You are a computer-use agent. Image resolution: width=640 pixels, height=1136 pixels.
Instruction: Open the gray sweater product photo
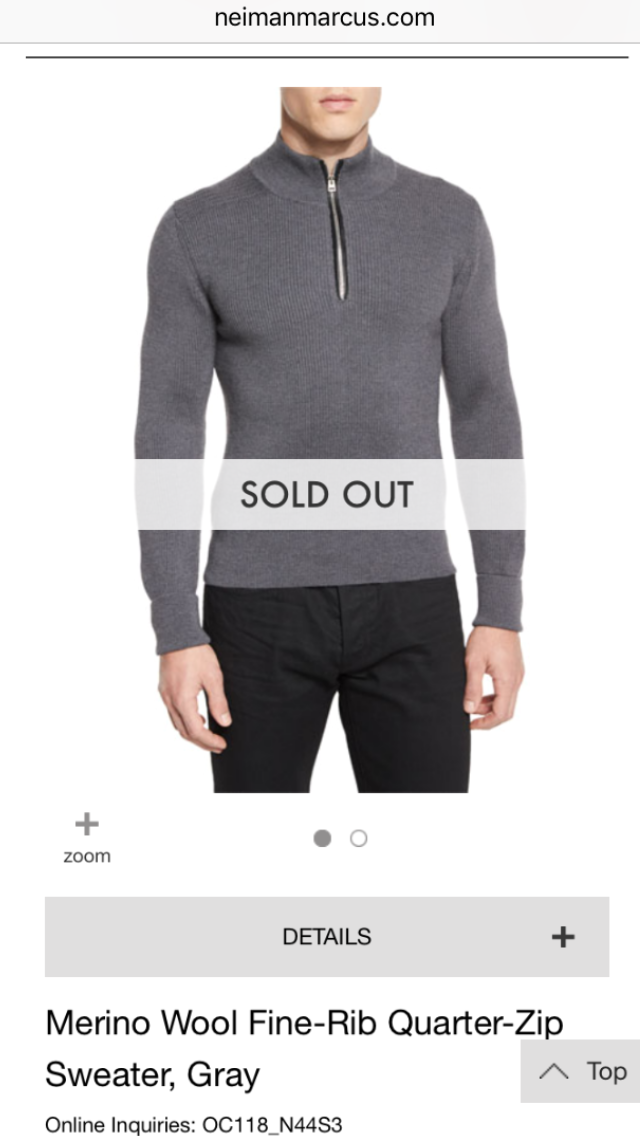click(330, 440)
